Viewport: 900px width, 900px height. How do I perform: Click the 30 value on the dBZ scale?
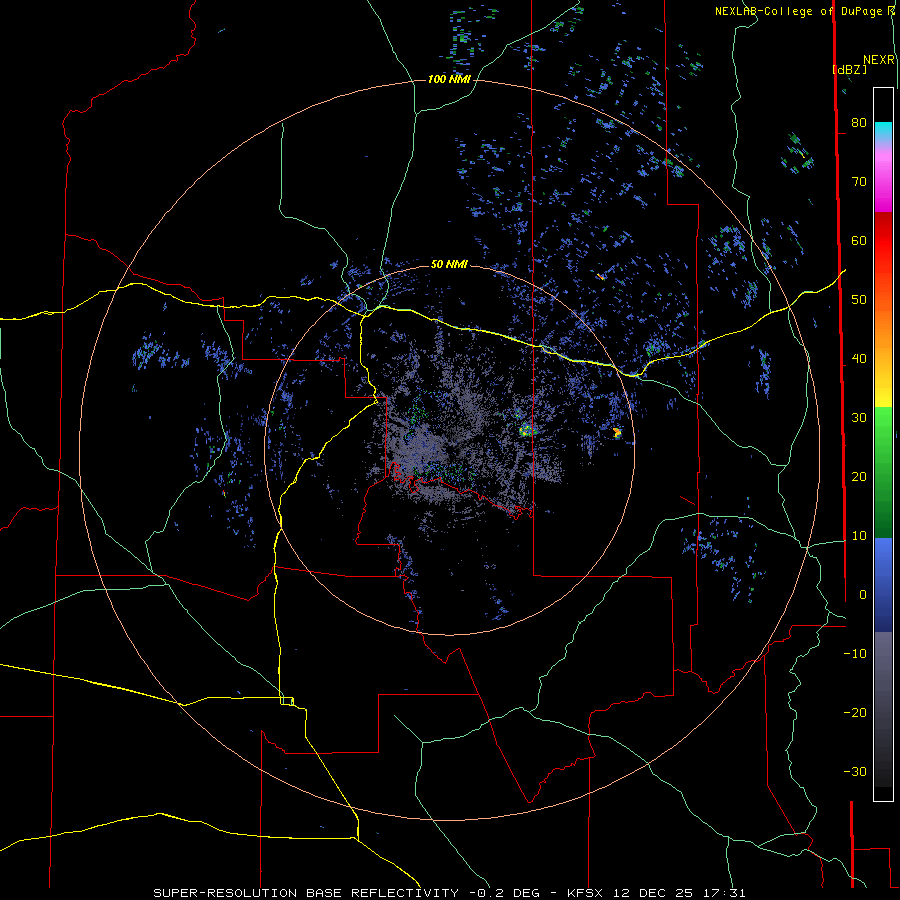click(x=859, y=418)
